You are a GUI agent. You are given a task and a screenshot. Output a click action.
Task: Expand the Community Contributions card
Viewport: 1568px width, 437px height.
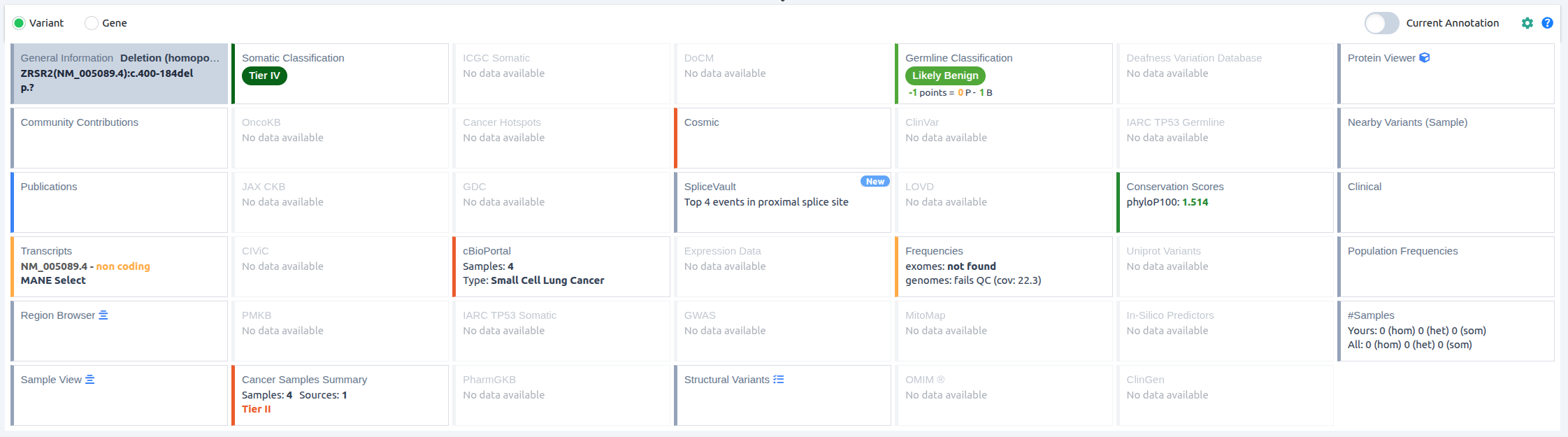[x=120, y=138]
